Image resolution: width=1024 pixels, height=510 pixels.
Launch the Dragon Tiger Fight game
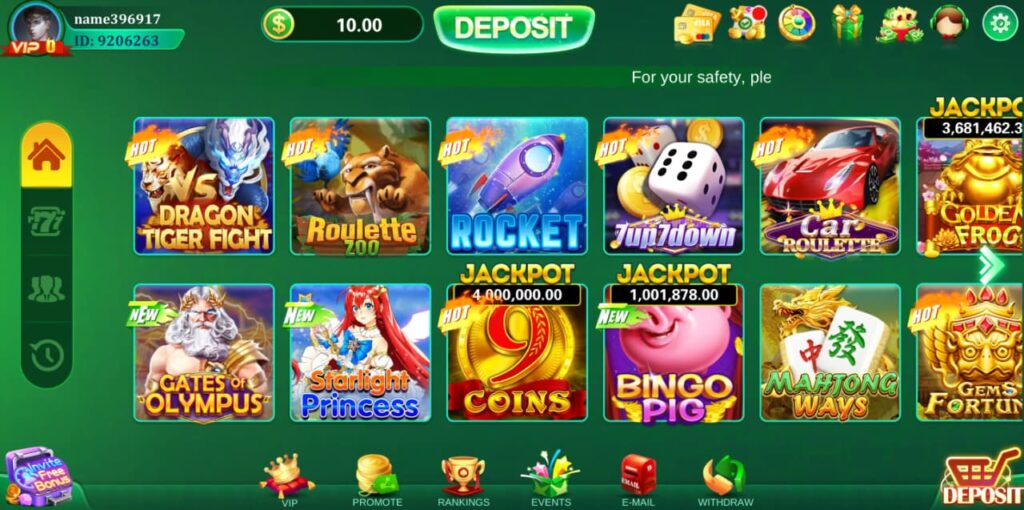[204, 186]
